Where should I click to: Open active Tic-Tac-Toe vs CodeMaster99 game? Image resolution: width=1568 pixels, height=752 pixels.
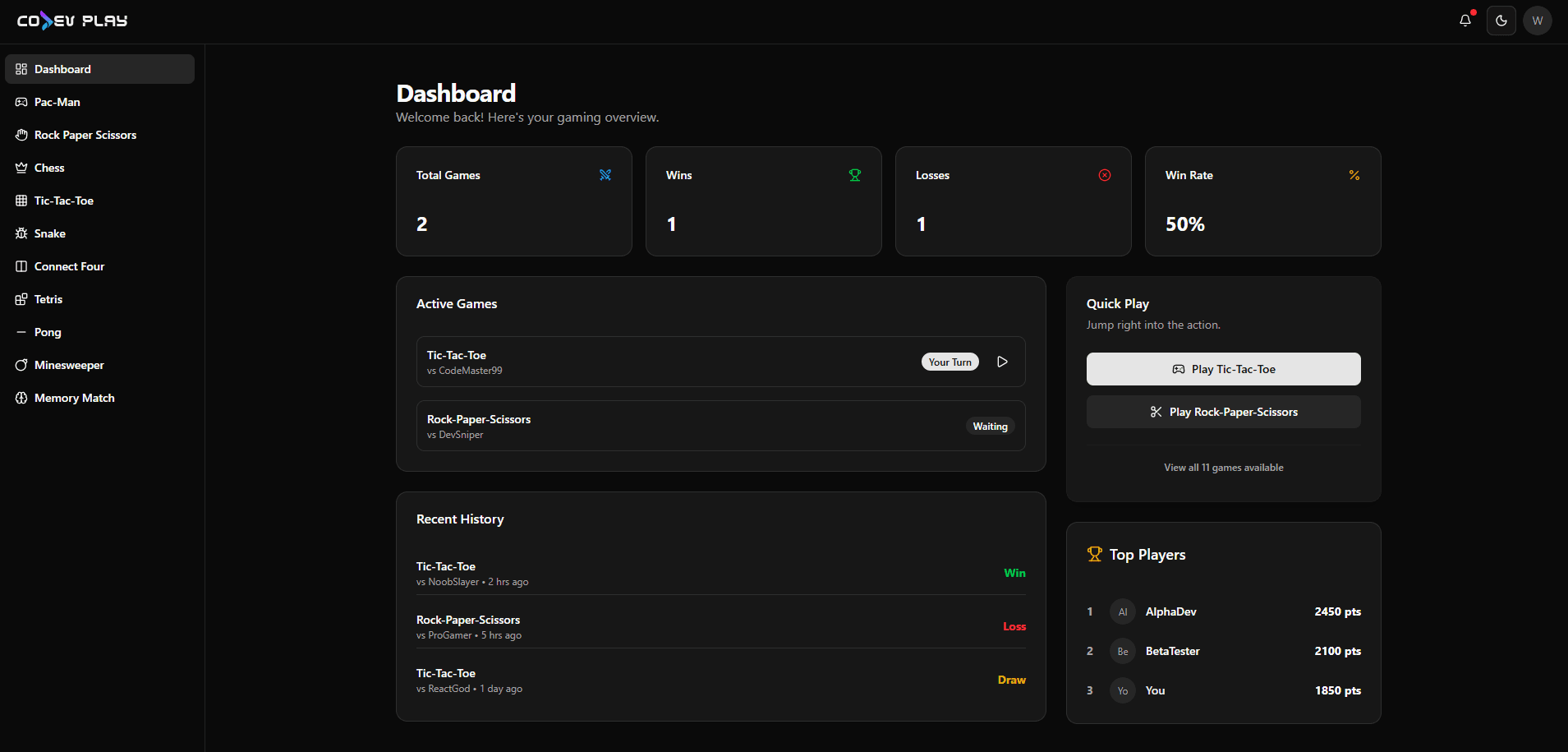coord(720,362)
